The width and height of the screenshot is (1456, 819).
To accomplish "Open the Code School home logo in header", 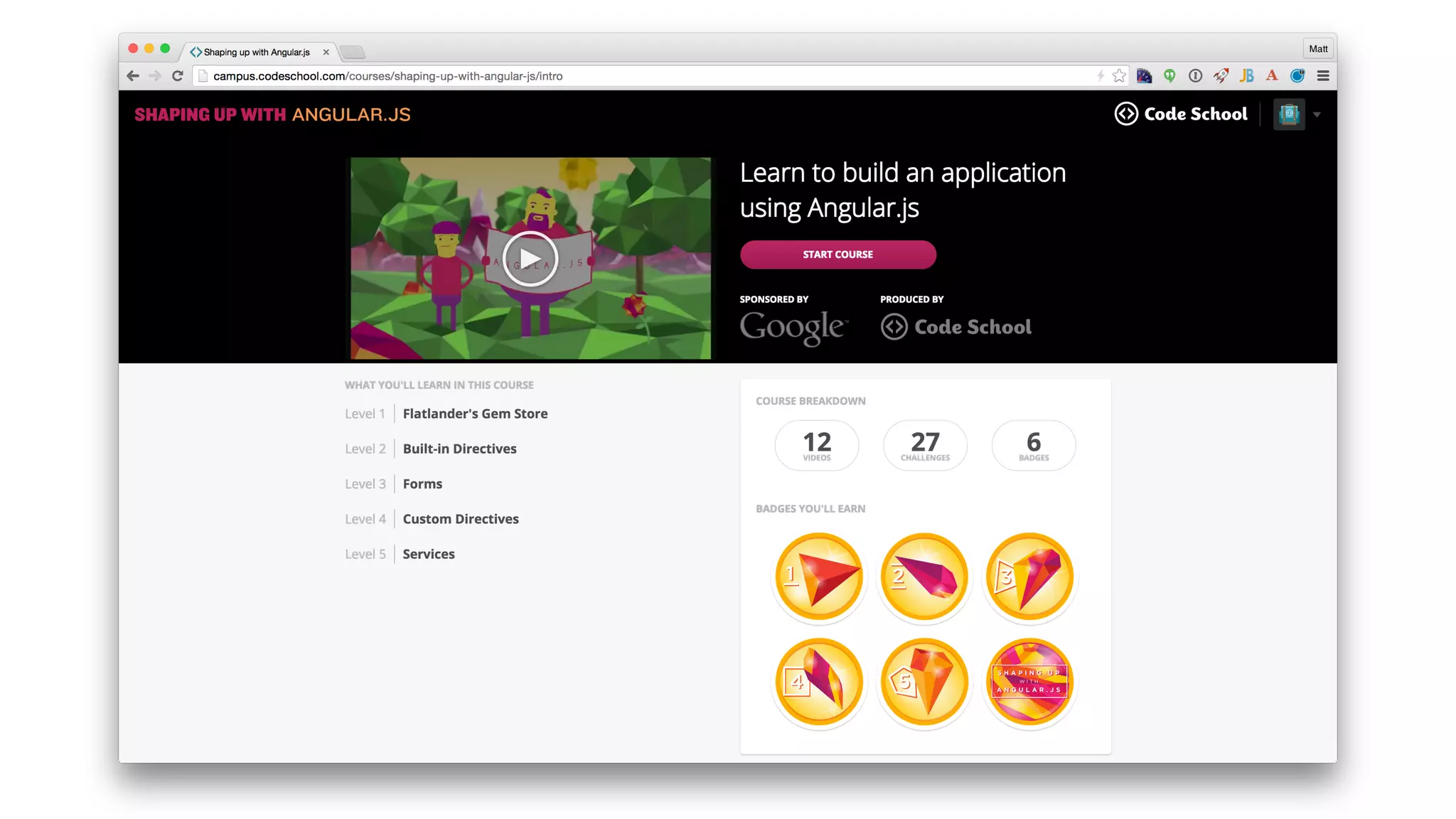I will (1180, 114).
